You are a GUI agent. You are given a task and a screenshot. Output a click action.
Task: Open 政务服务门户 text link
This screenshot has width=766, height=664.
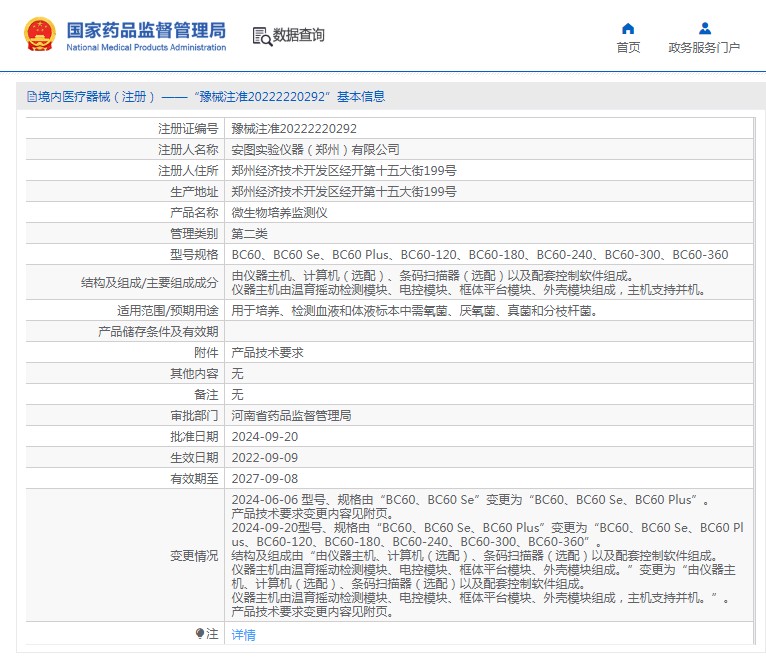pyautogui.click(x=704, y=47)
